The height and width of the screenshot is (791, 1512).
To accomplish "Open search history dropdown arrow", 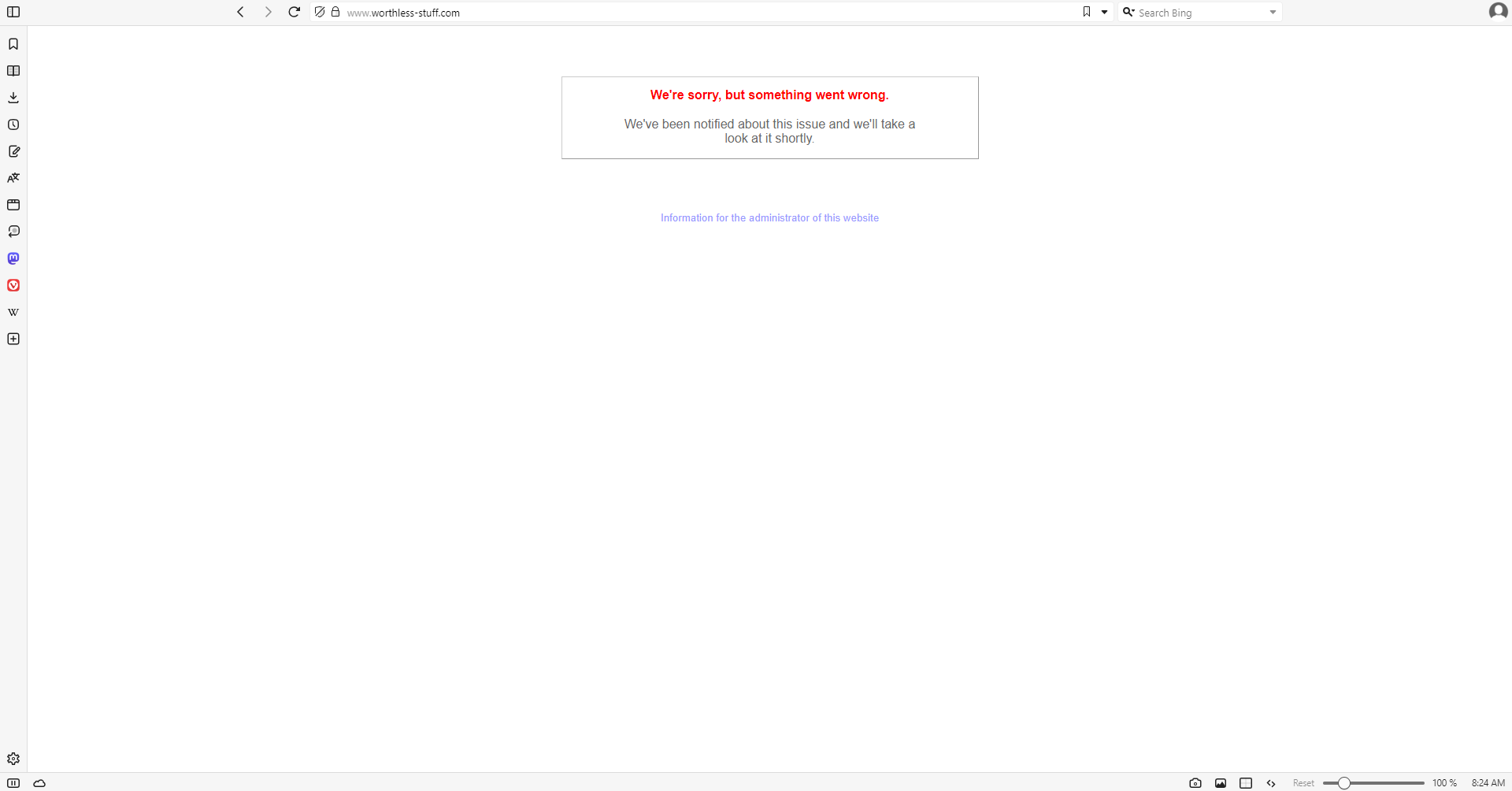I will pyautogui.click(x=1273, y=13).
